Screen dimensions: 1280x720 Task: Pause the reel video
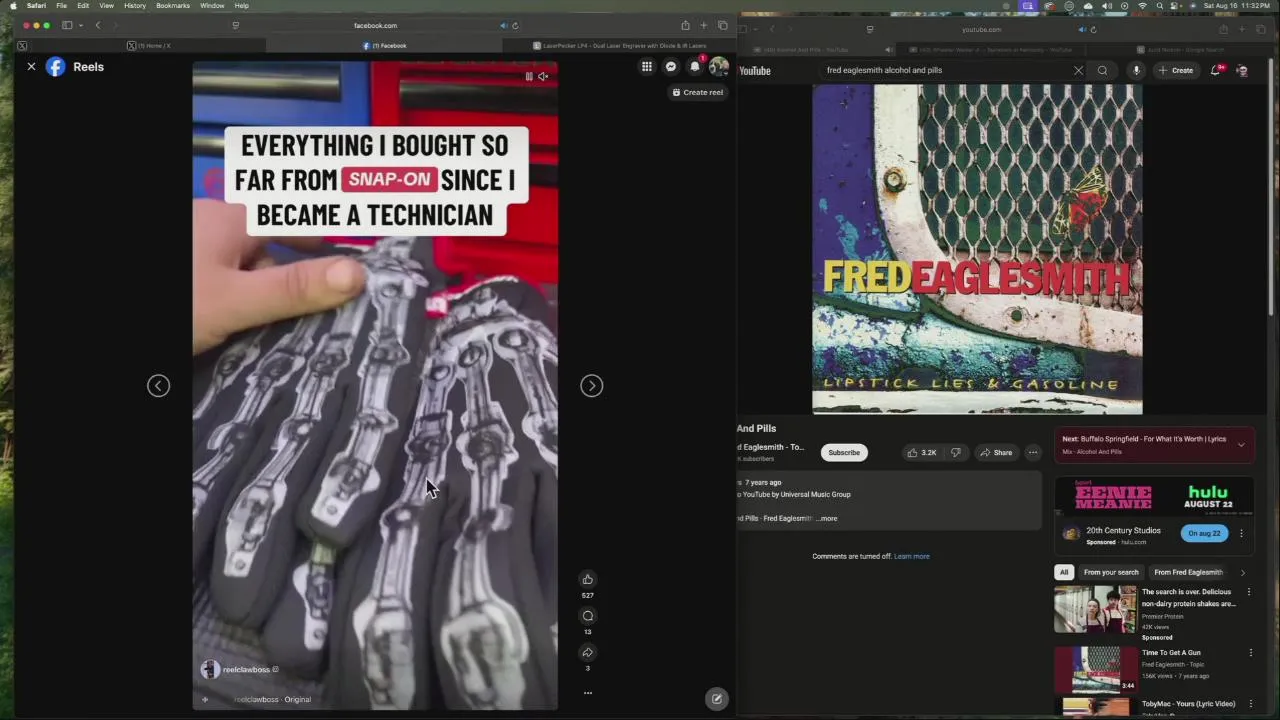point(529,76)
